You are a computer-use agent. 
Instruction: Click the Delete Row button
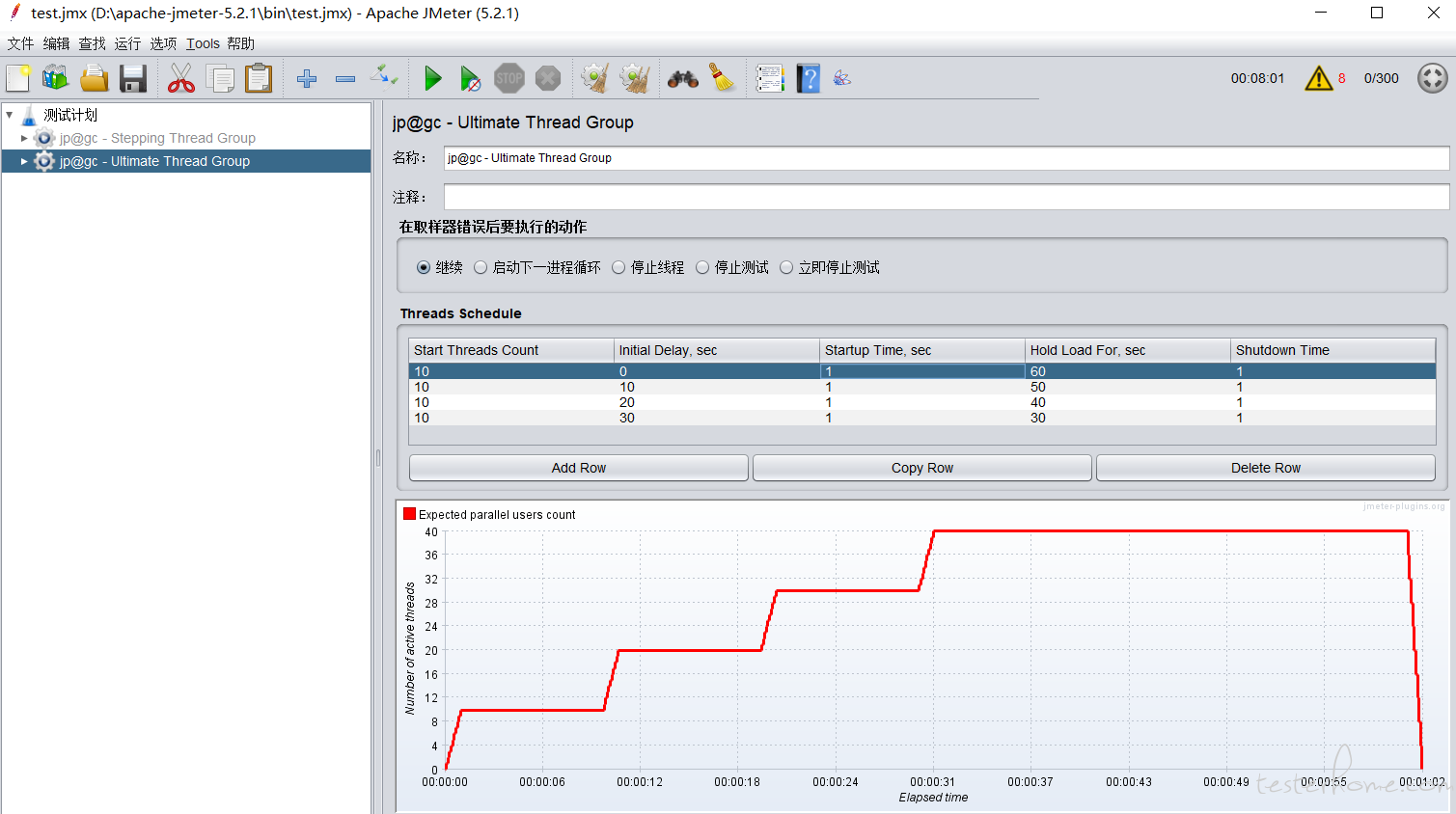(x=1266, y=468)
